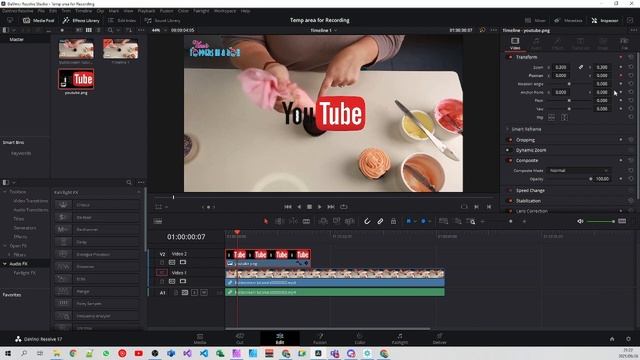The height and width of the screenshot is (360, 640).
Task: Expand the Open FX tree category
Action: (x=5, y=246)
